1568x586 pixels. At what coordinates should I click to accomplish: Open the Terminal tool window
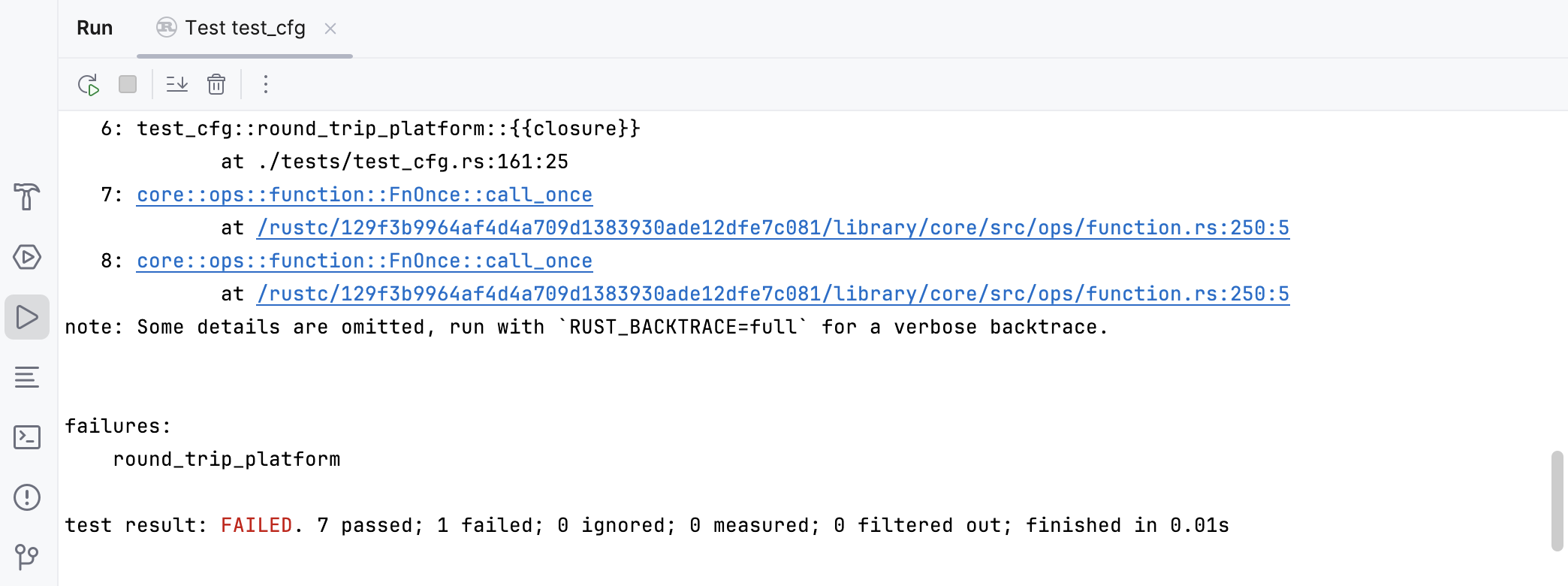pyautogui.click(x=27, y=437)
